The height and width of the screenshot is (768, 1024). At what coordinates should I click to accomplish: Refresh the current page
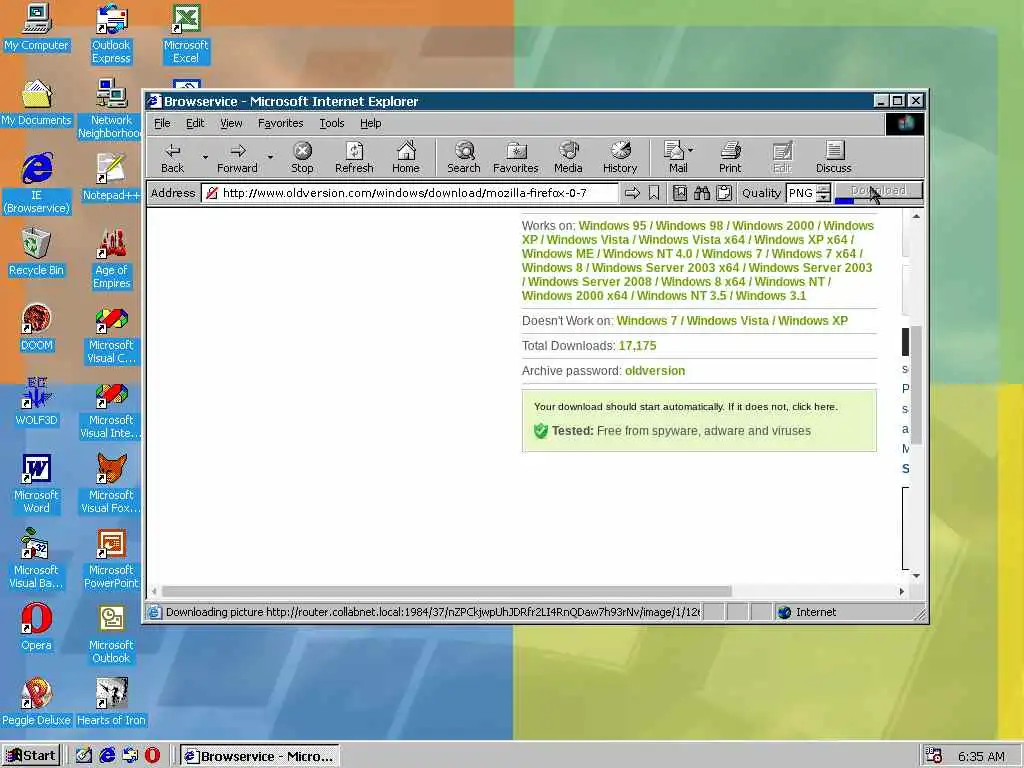354,157
